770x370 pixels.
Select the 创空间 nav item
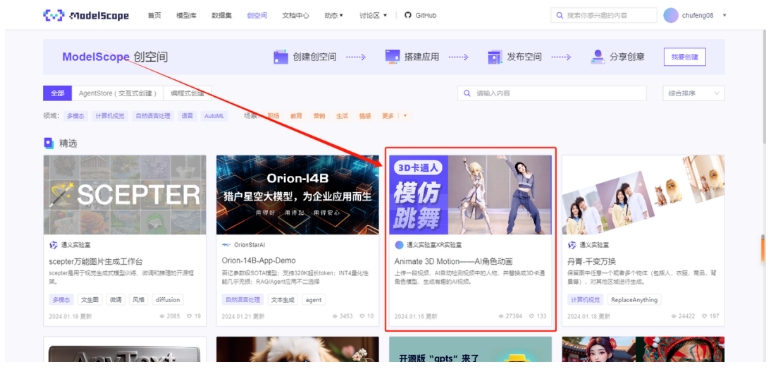(x=257, y=15)
